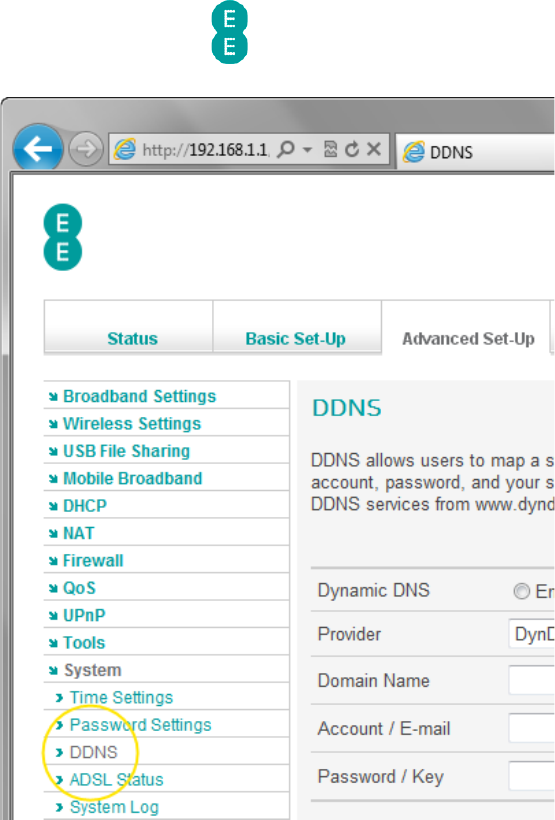
Task: Open NAT menu item
Action: tap(78, 533)
